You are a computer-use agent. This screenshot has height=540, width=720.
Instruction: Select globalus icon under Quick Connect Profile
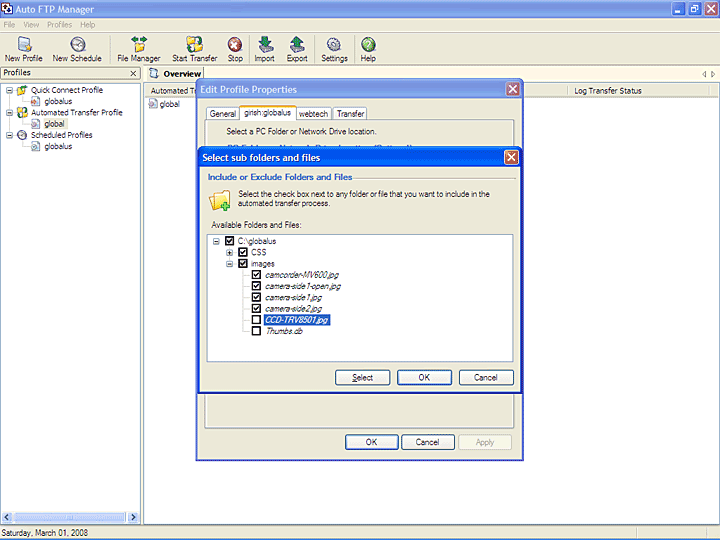pyautogui.click(x=35, y=101)
